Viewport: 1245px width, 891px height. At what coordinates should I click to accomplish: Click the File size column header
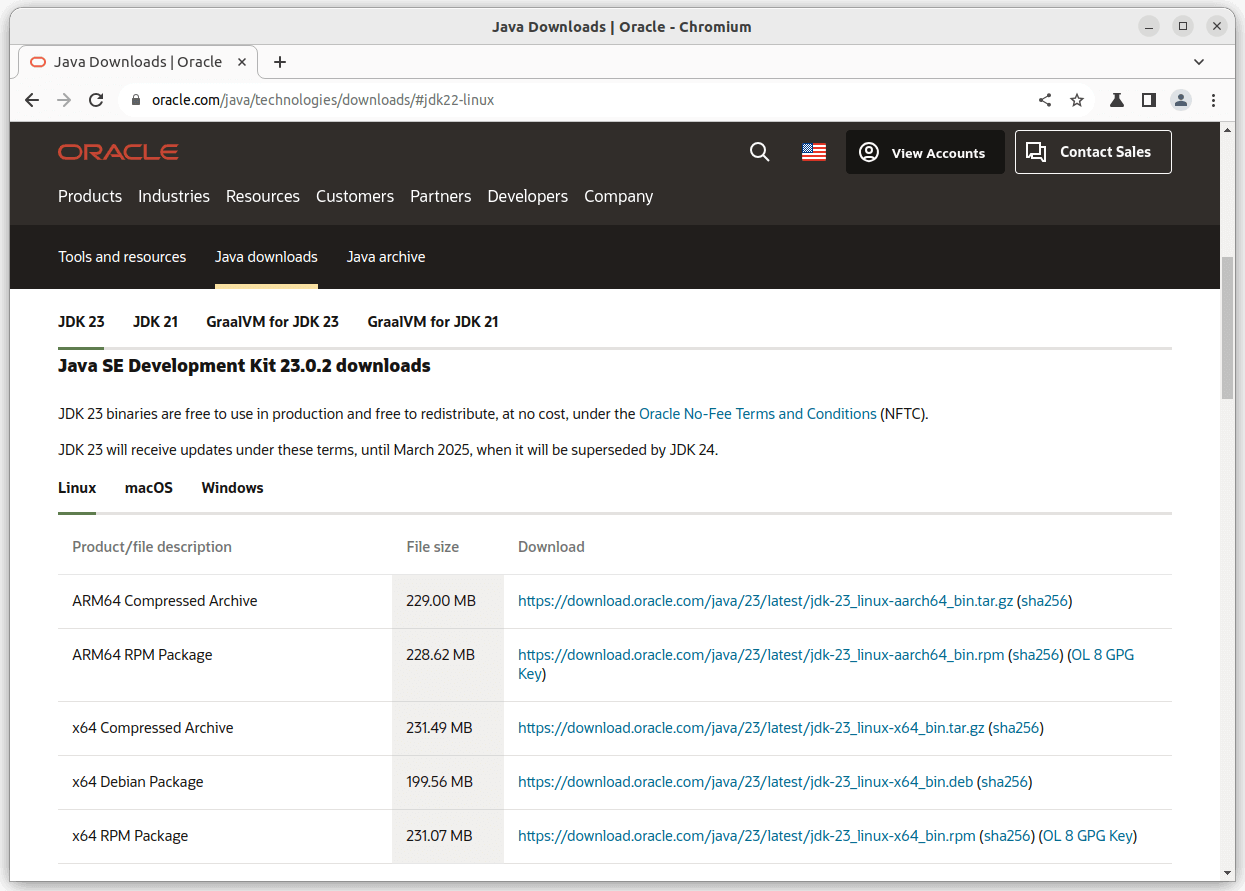[x=433, y=547]
